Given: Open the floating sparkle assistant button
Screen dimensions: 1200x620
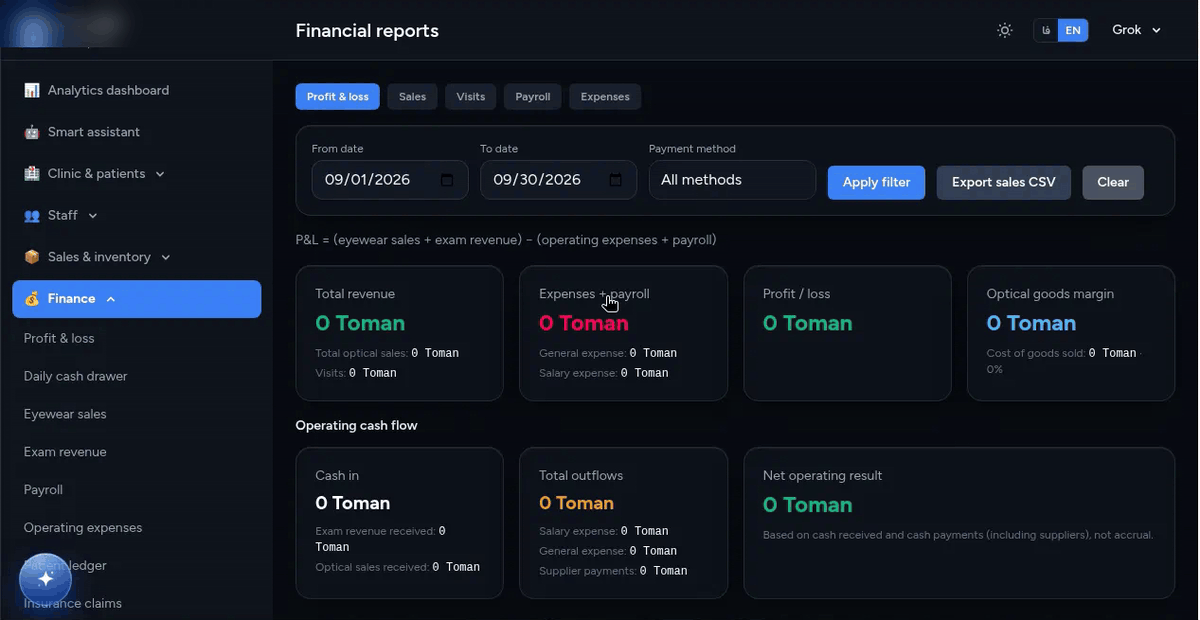Looking at the screenshot, I should 45,579.
